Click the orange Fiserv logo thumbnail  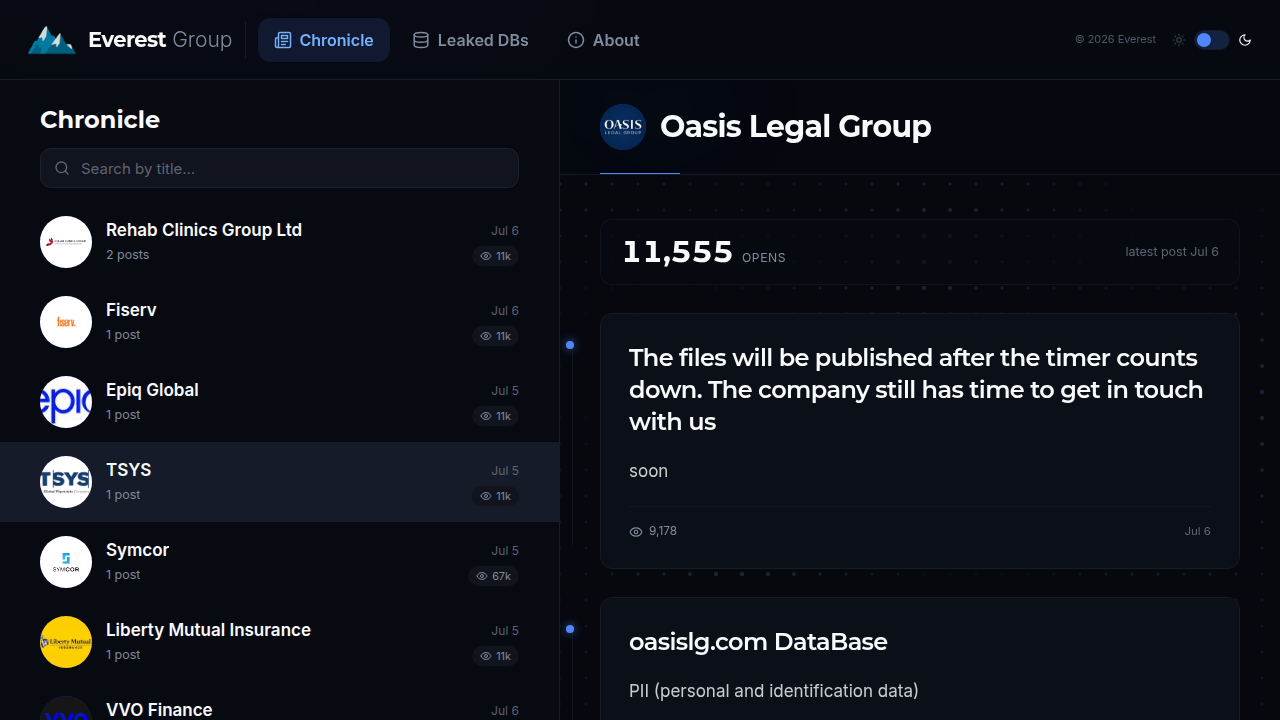click(x=66, y=322)
